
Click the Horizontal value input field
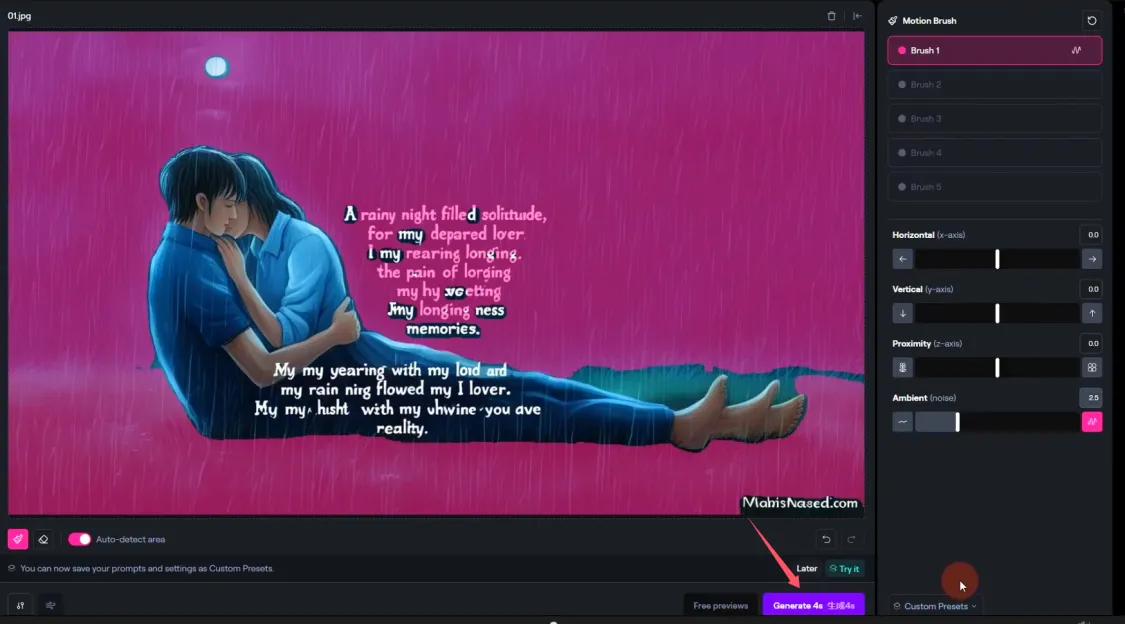(1092, 235)
